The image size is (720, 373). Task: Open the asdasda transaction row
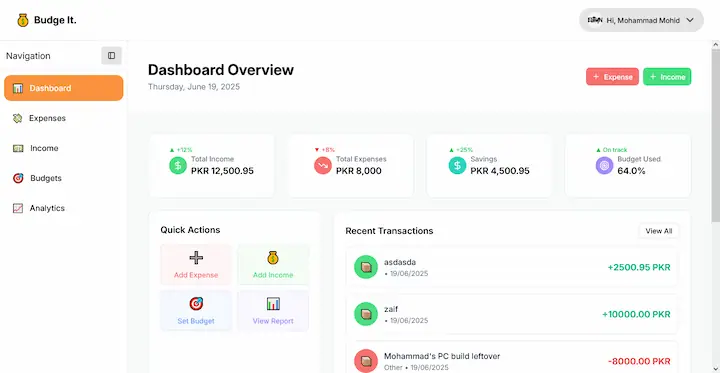coord(512,267)
